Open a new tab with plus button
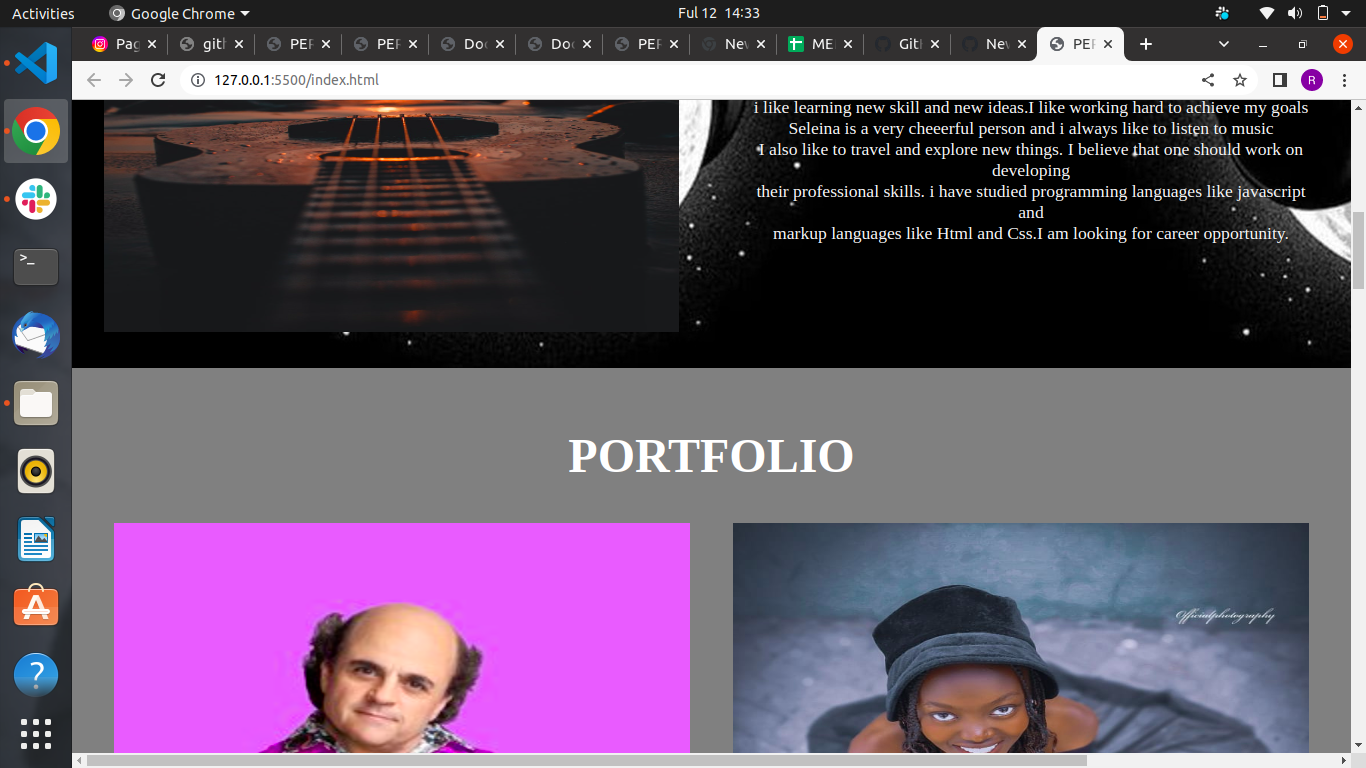Image resolution: width=1366 pixels, height=768 pixels. pyautogui.click(x=1146, y=44)
